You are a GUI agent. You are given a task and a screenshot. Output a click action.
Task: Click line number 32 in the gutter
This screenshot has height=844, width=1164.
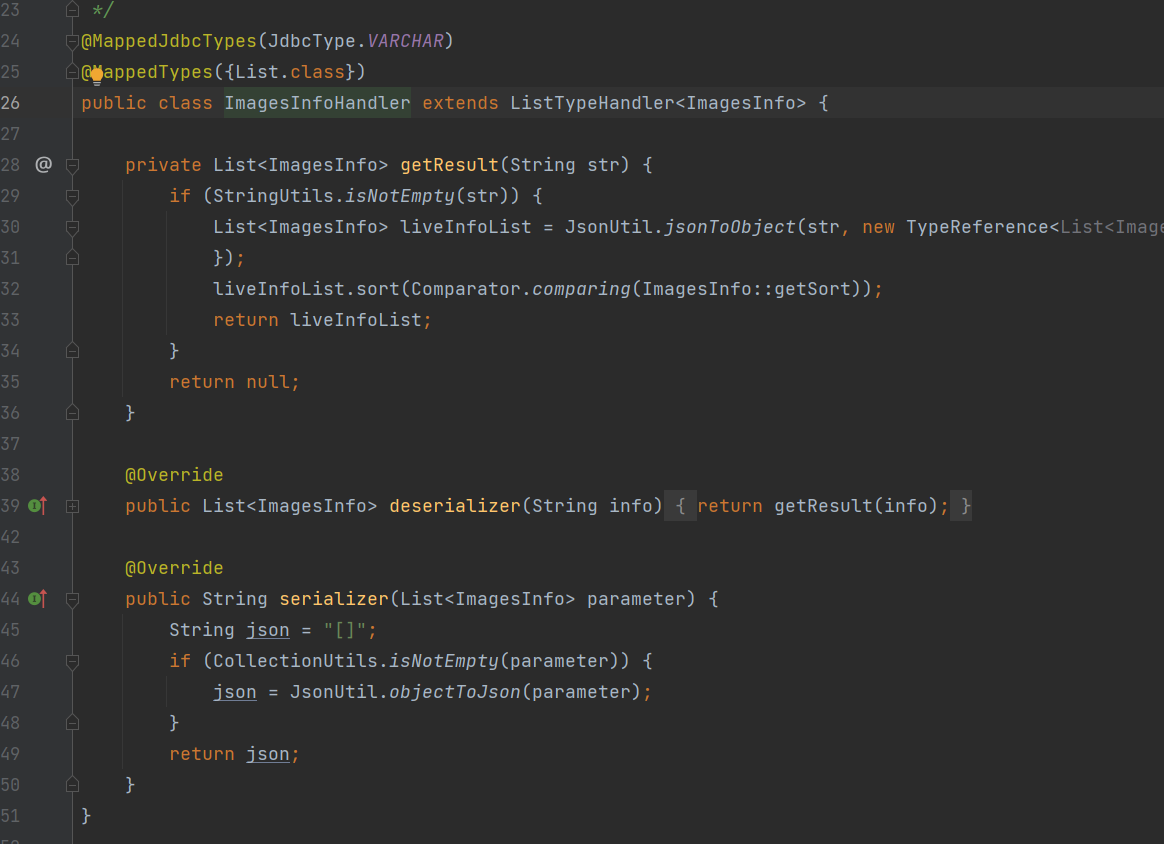(x=11, y=289)
